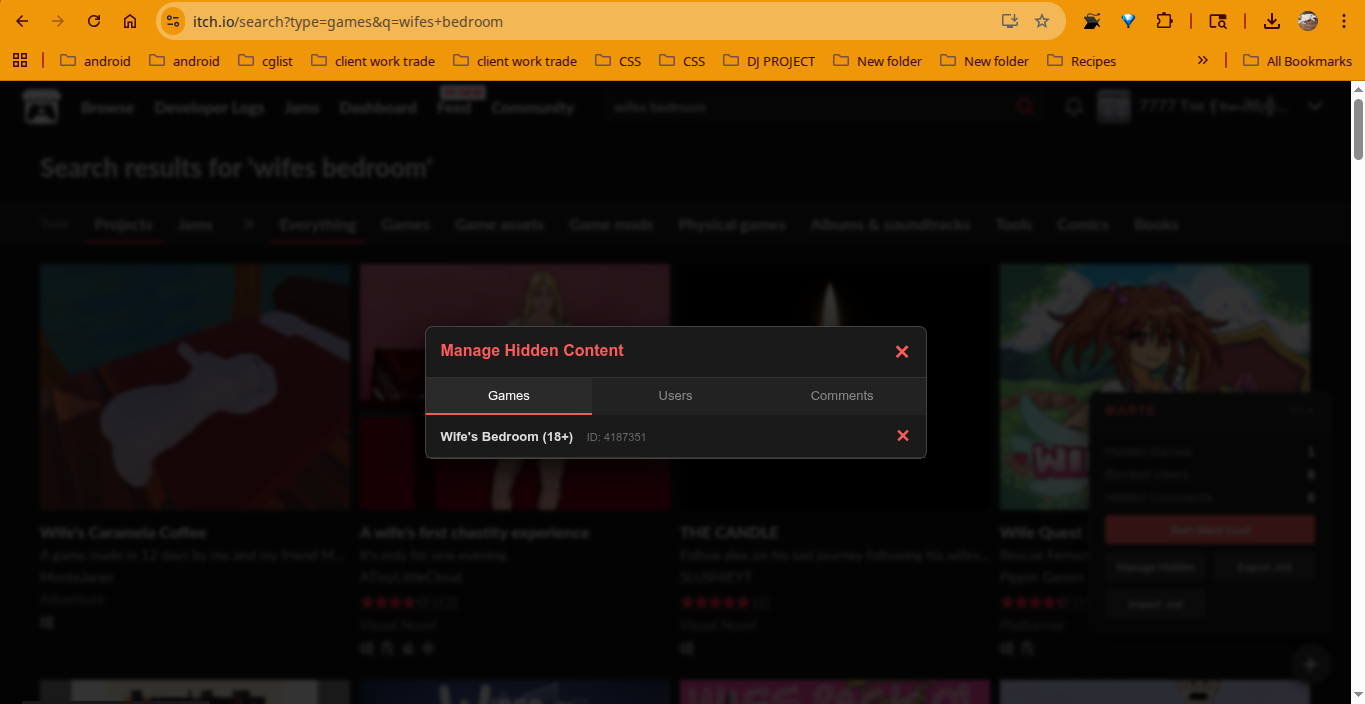This screenshot has width=1365, height=704.
Task: Open the black and orange extension icon
Action: coord(1092,21)
